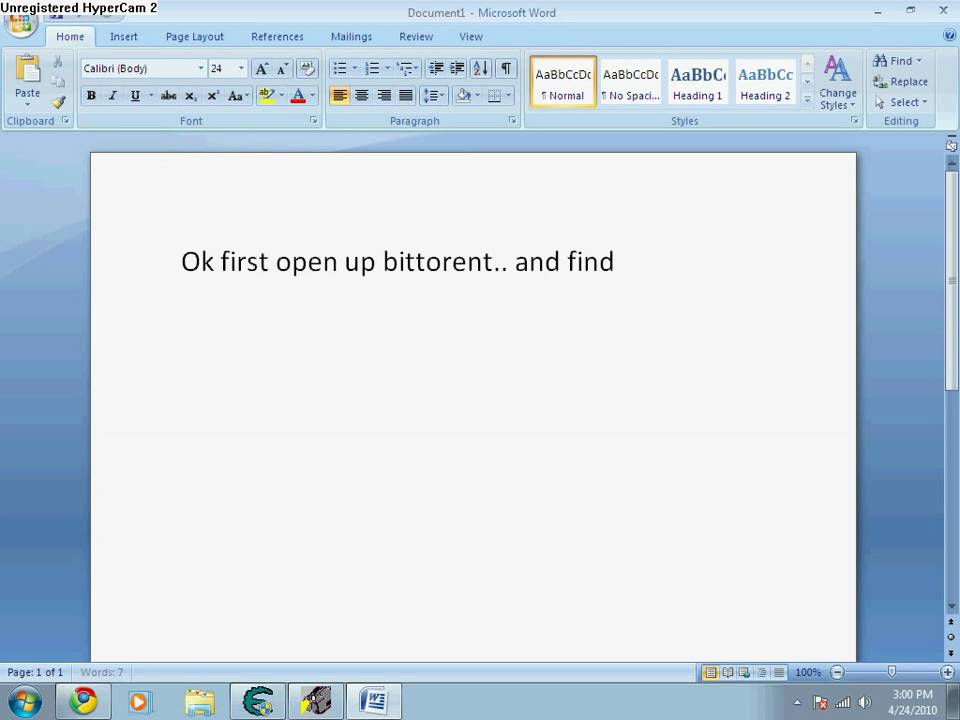Click the Replace button
Viewport: 960px width, 720px height.
coord(900,81)
